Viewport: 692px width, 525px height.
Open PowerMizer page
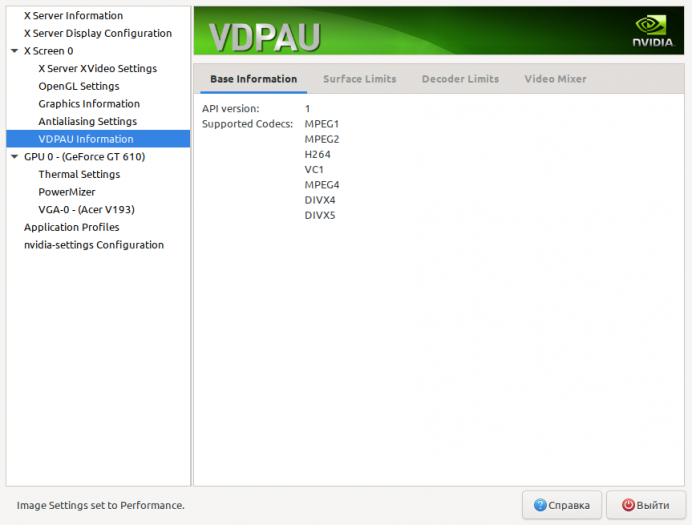[x=67, y=192]
